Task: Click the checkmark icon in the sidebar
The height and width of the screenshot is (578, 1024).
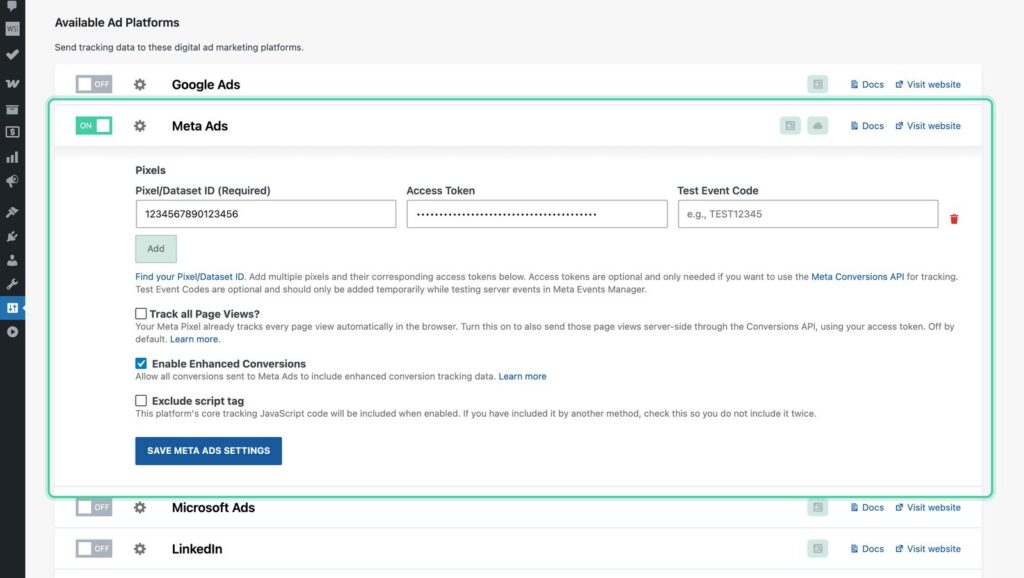Action: (x=12, y=55)
